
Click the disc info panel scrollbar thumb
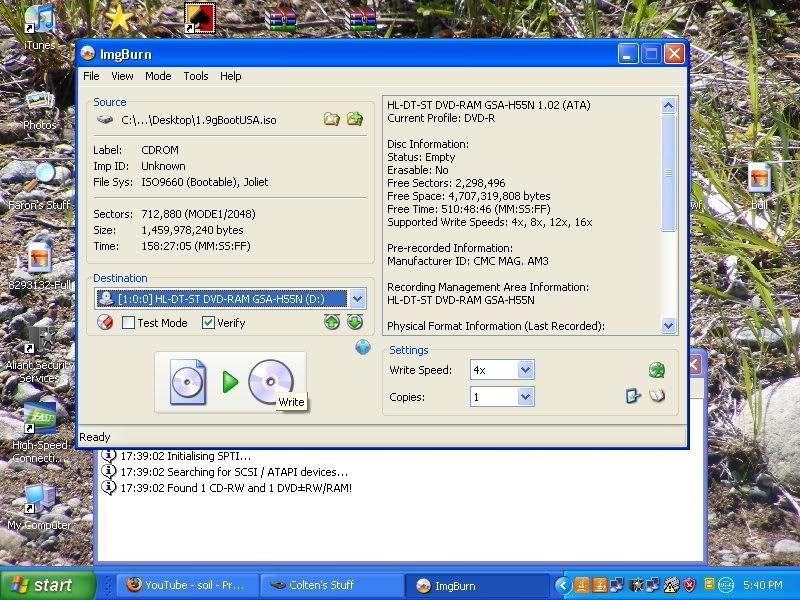tap(668, 173)
